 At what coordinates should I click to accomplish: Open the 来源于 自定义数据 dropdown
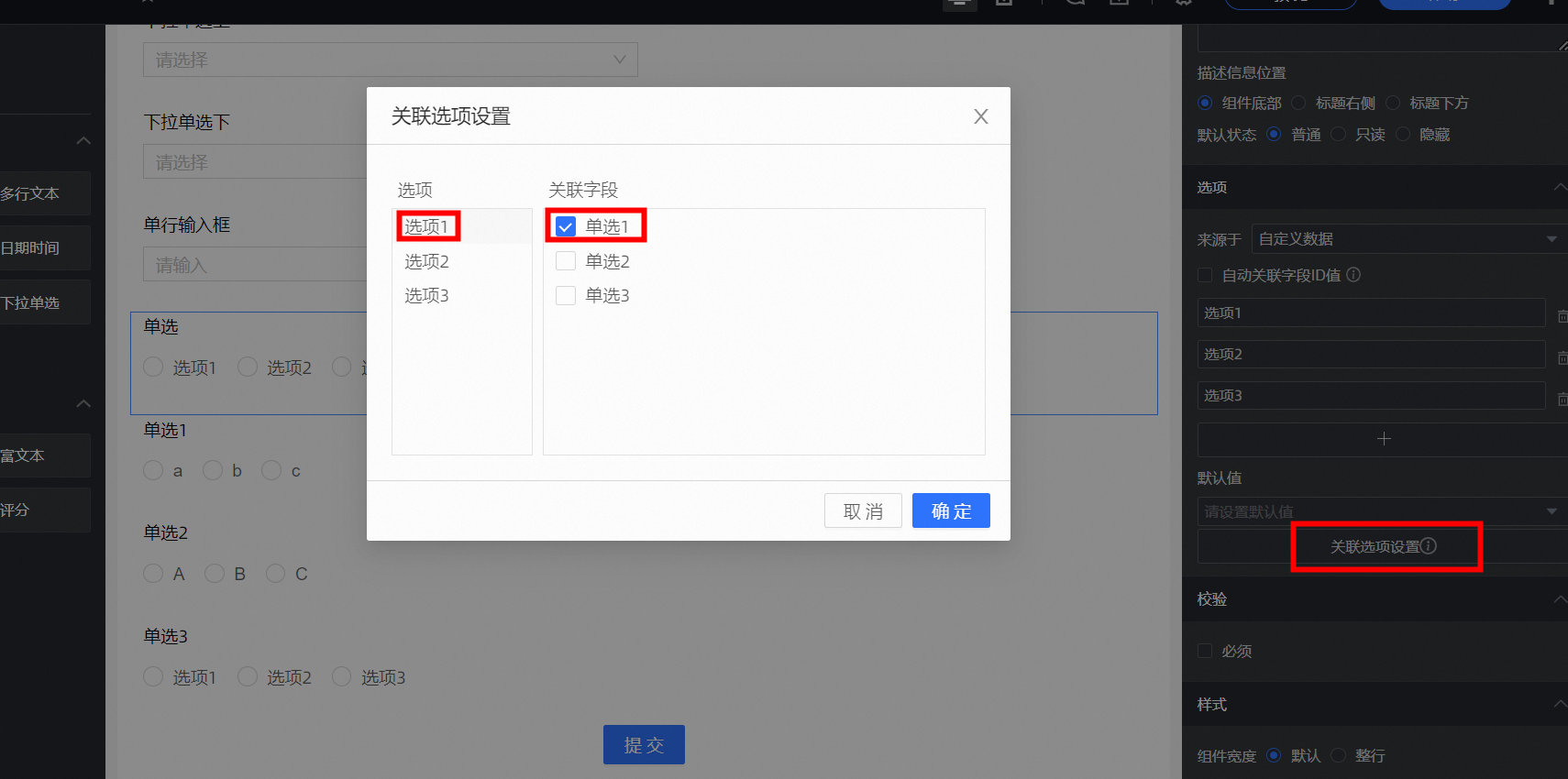1409,239
